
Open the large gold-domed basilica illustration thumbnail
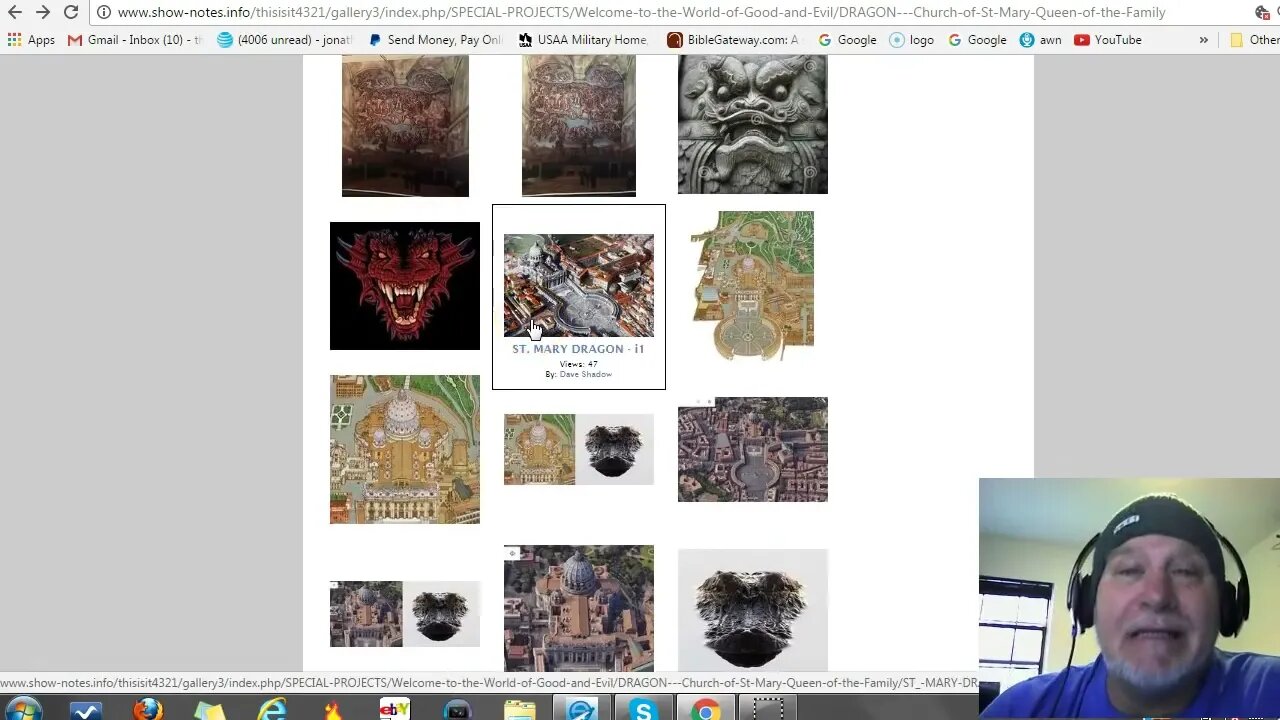[404, 449]
